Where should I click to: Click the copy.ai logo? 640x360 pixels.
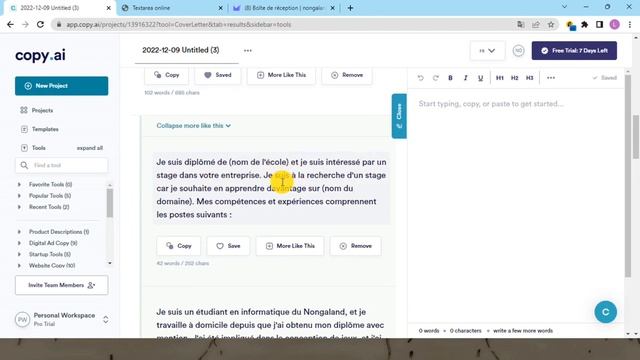40,56
